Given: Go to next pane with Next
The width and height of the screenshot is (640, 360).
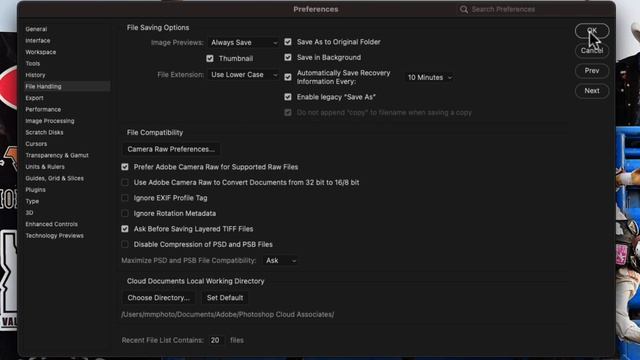Looking at the screenshot, I should click(x=592, y=91).
